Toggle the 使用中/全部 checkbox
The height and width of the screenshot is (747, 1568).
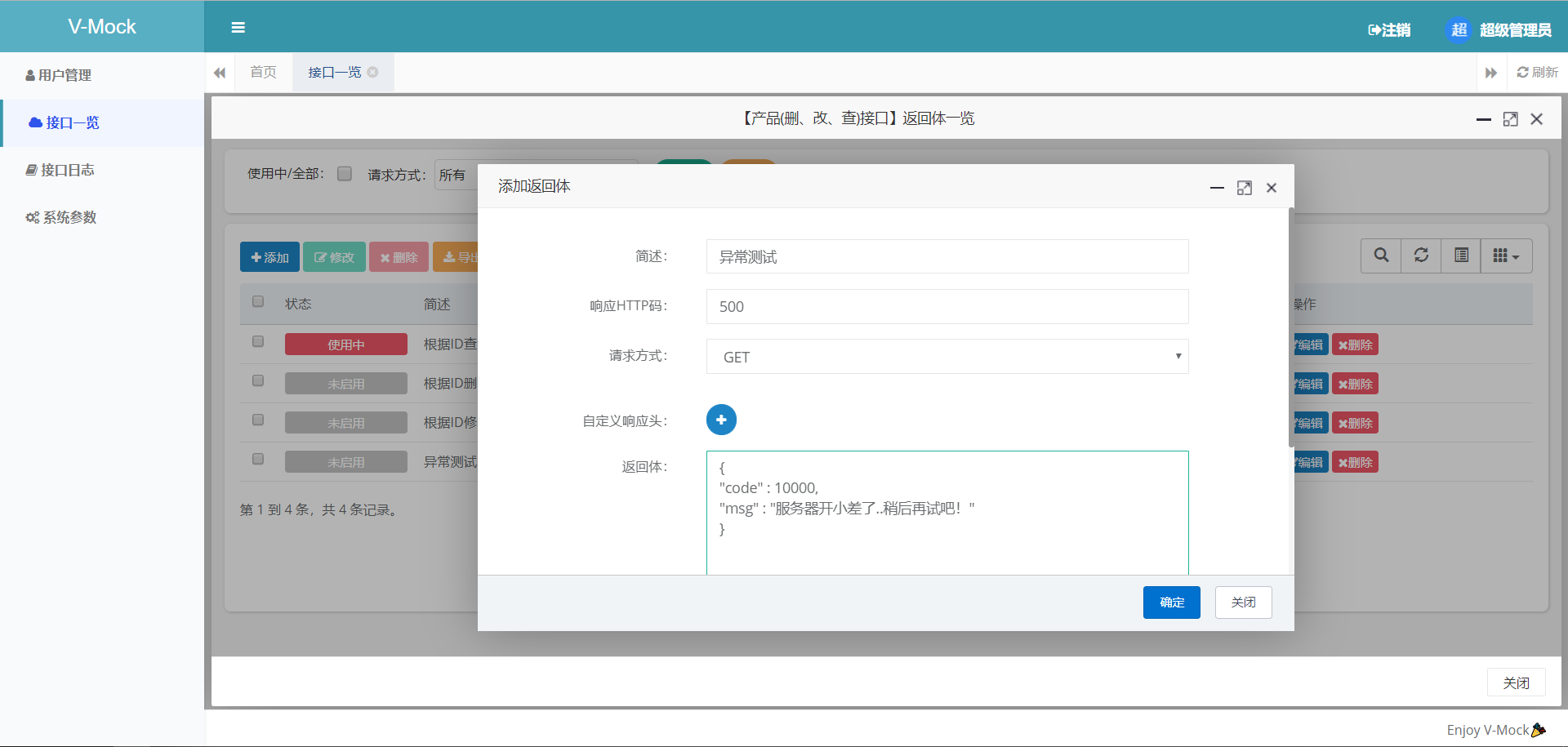coord(345,173)
